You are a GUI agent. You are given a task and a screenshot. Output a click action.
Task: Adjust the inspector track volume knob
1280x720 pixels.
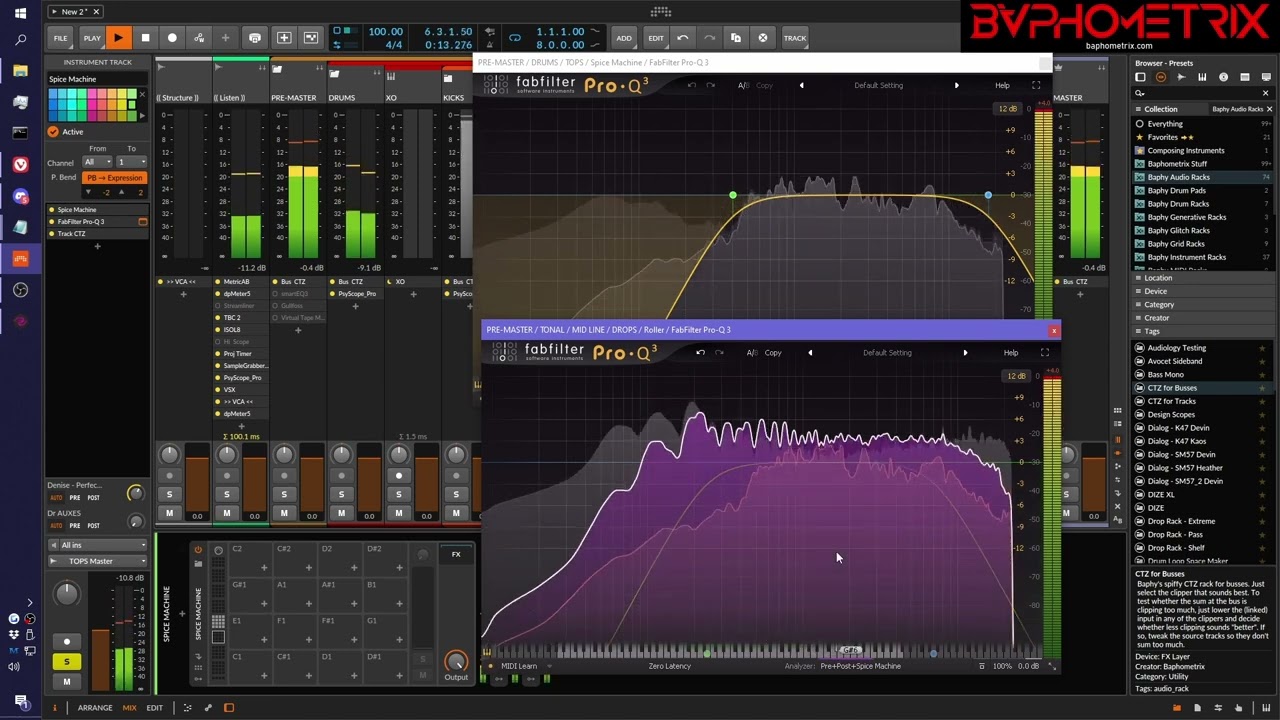click(67, 594)
